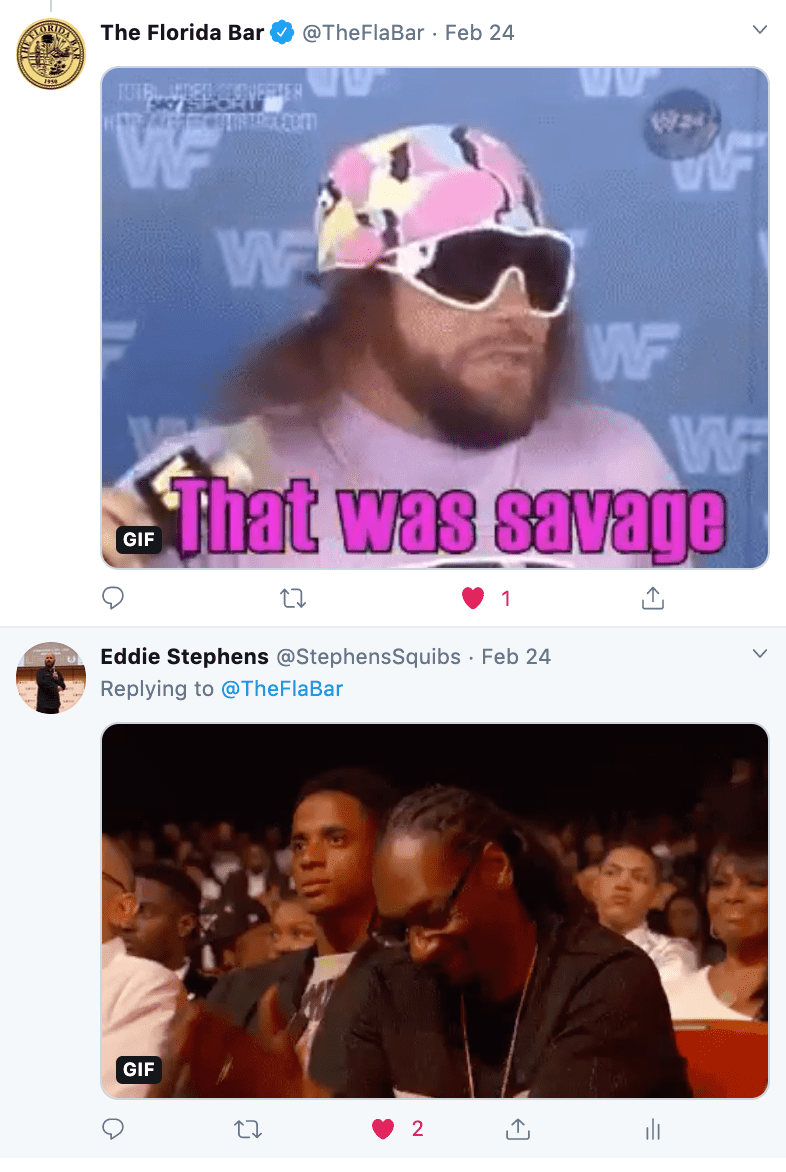Image resolution: width=786 pixels, height=1172 pixels.
Task: Toggle like on Eddie Stephens' tweet
Action: [383, 1129]
